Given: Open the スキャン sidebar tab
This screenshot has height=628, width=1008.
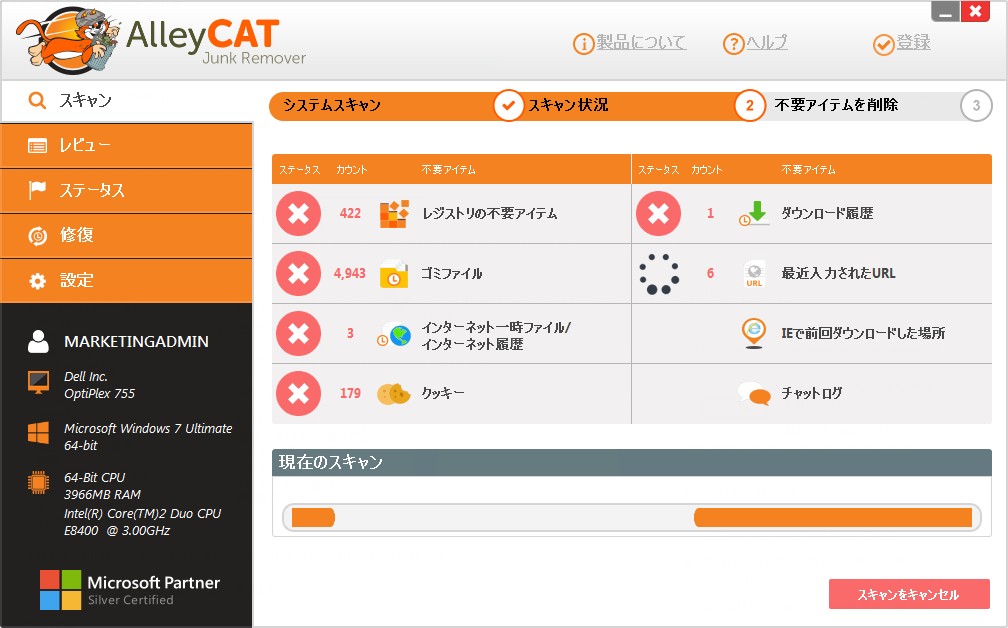Looking at the screenshot, I should click(x=127, y=101).
